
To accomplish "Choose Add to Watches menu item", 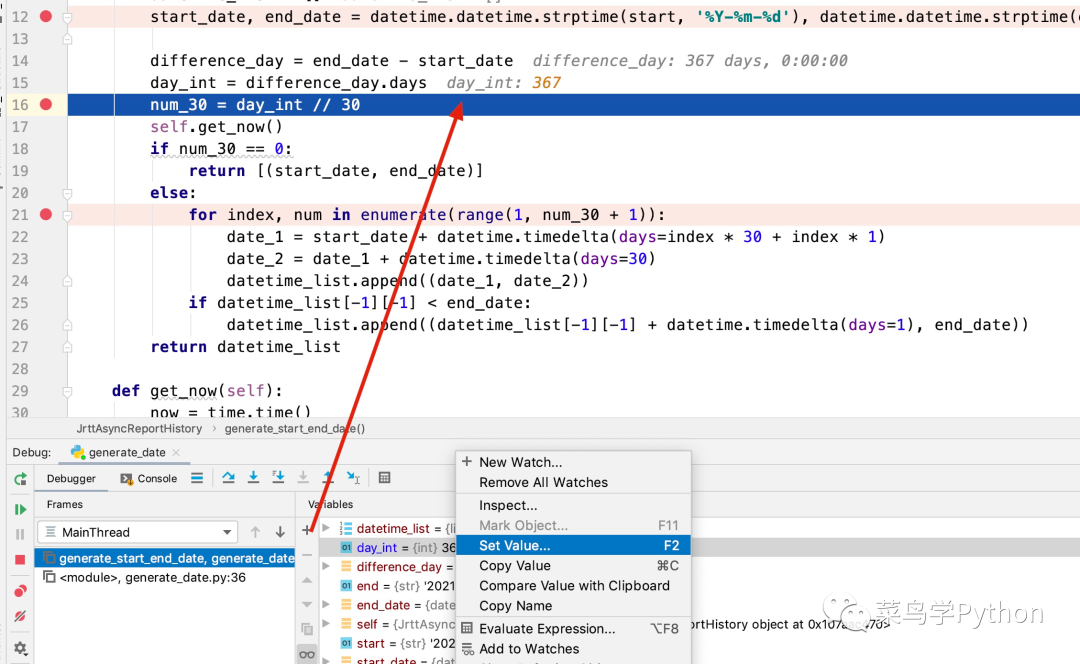I will [573, 649].
